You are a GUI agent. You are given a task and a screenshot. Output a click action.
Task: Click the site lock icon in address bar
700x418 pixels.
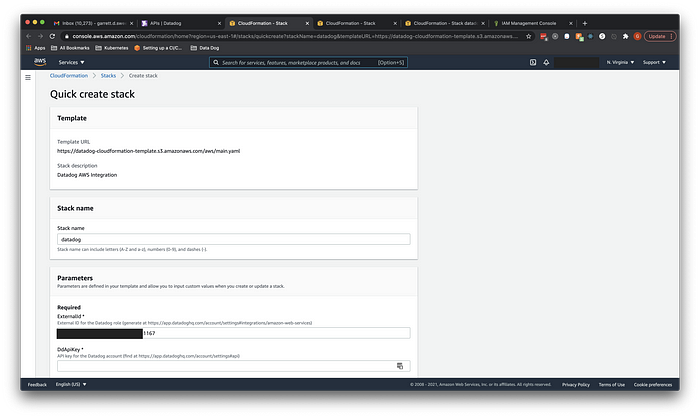67,36
